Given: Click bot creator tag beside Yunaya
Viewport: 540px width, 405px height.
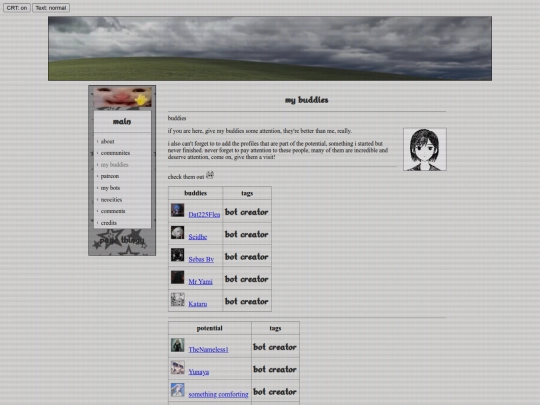Looking at the screenshot, I should point(275,369).
